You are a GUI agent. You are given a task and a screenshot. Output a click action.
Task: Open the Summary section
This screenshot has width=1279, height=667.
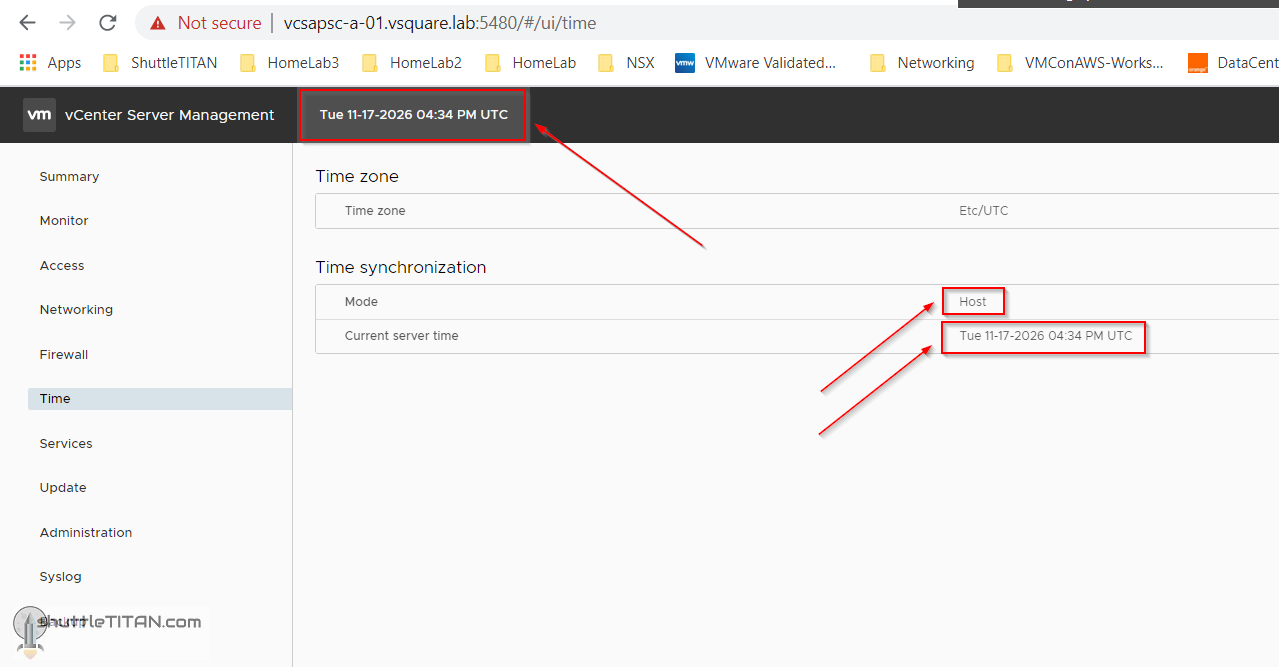[x=69, y=177]
